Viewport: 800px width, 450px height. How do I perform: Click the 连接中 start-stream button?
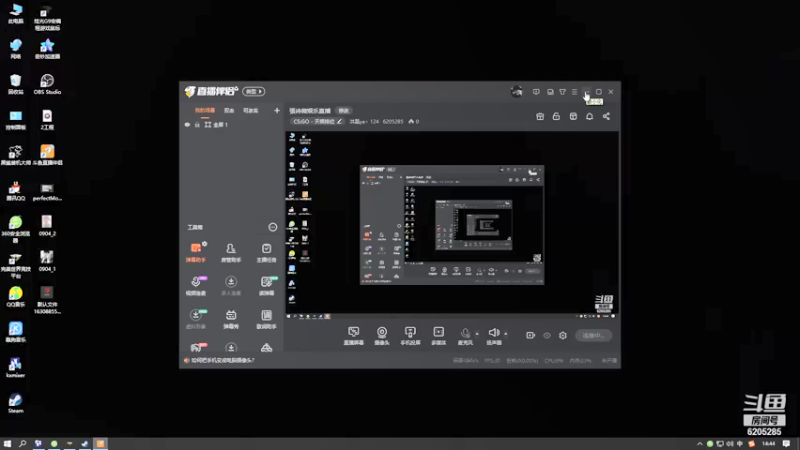point(593,335)
